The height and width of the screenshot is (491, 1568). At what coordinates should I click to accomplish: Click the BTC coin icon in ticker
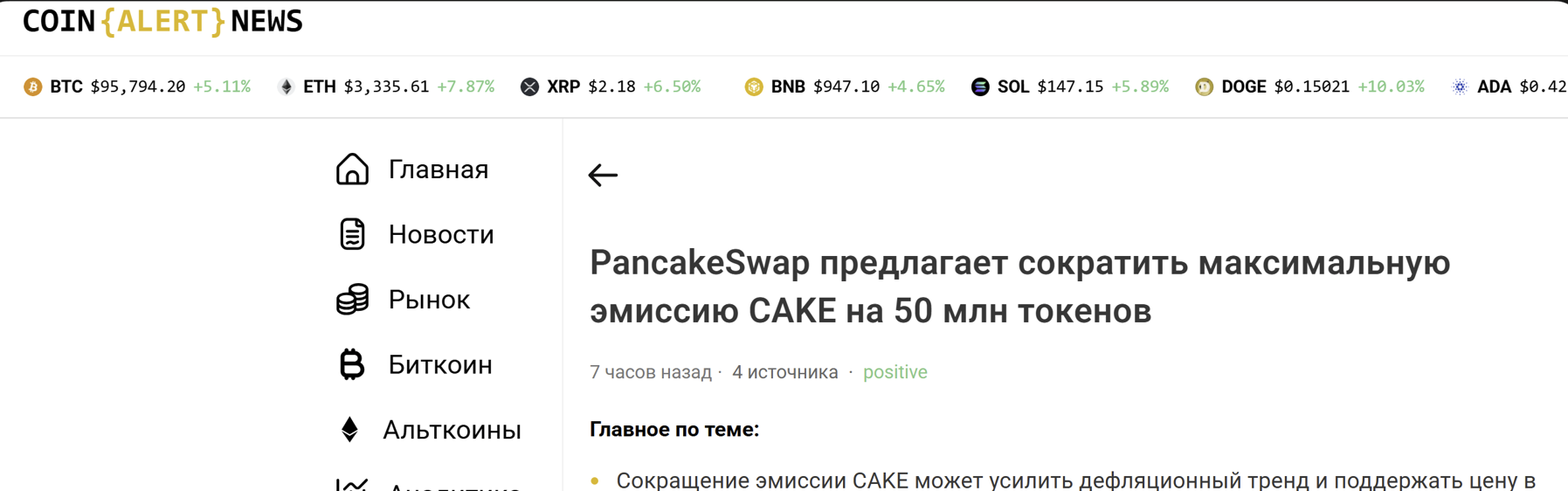point(33,86)
